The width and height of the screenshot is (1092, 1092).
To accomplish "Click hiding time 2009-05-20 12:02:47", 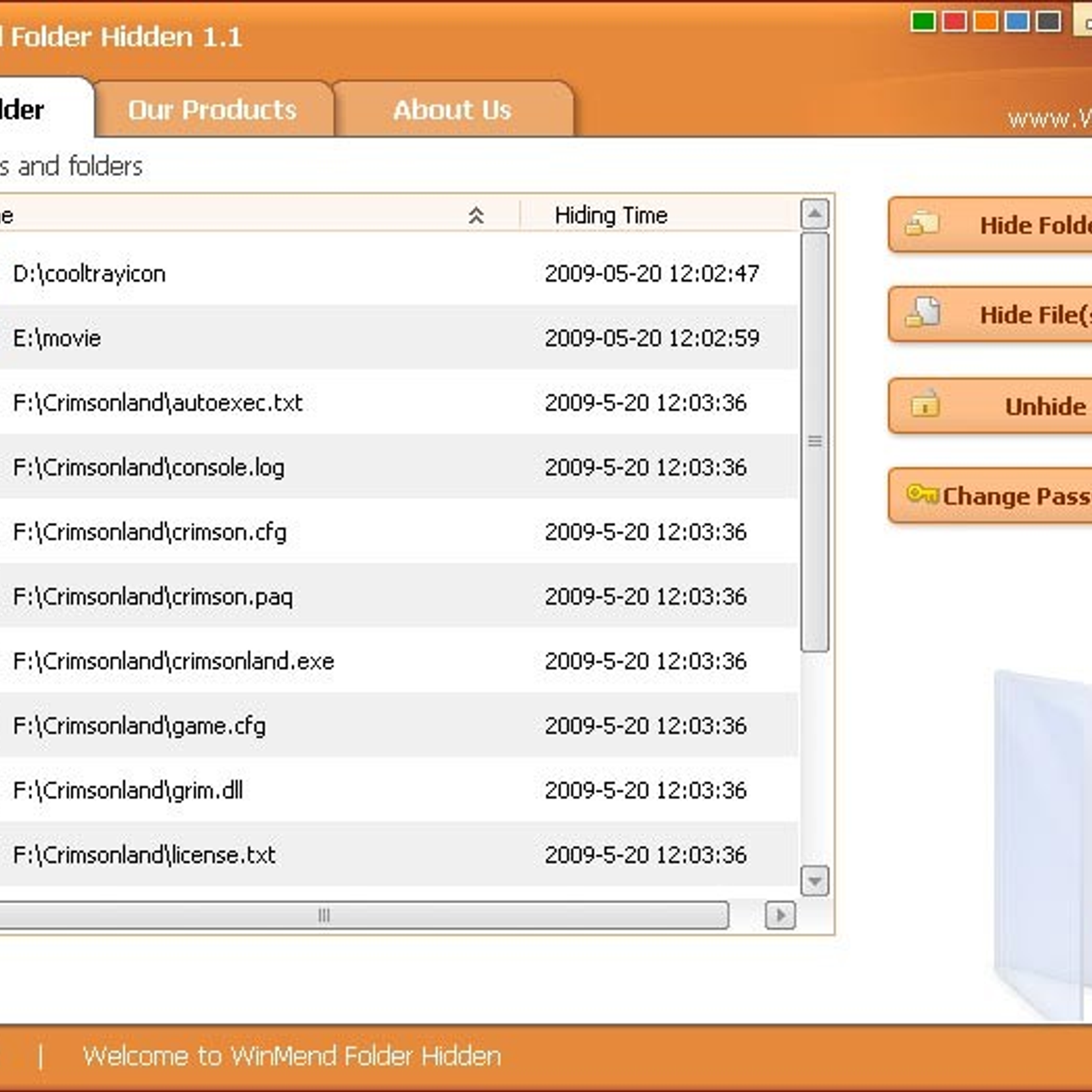I will [x=652, y=274].
